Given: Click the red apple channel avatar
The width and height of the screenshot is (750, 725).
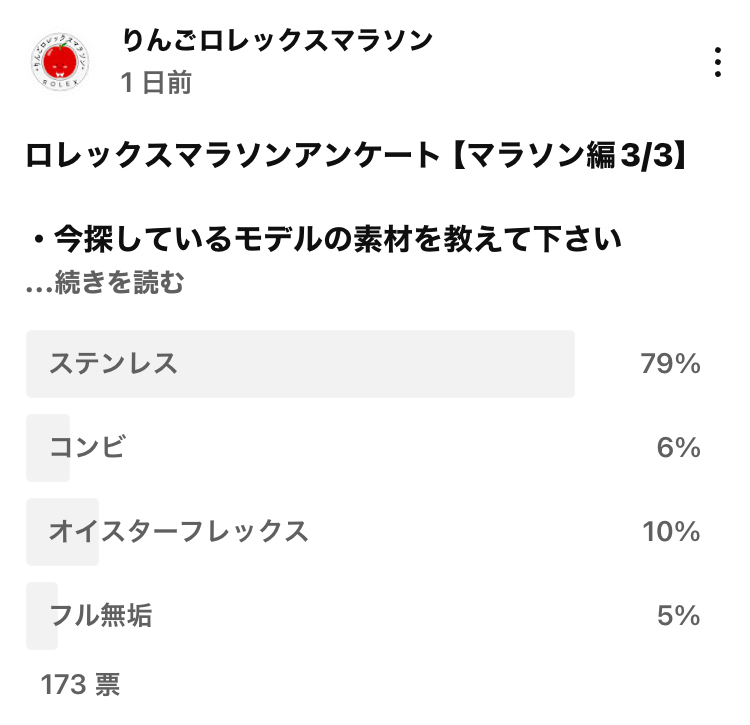Looking at the screenshot, I should (60, 62).
